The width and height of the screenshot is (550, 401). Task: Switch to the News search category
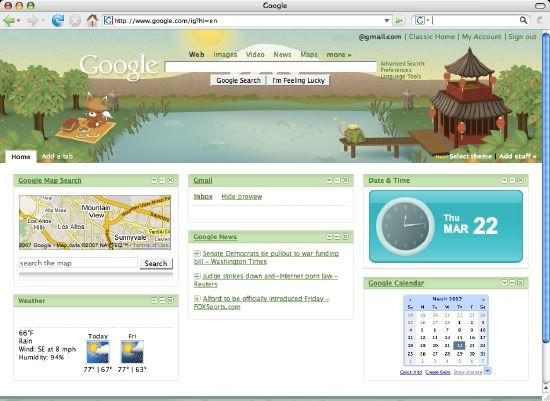point(282,55)
